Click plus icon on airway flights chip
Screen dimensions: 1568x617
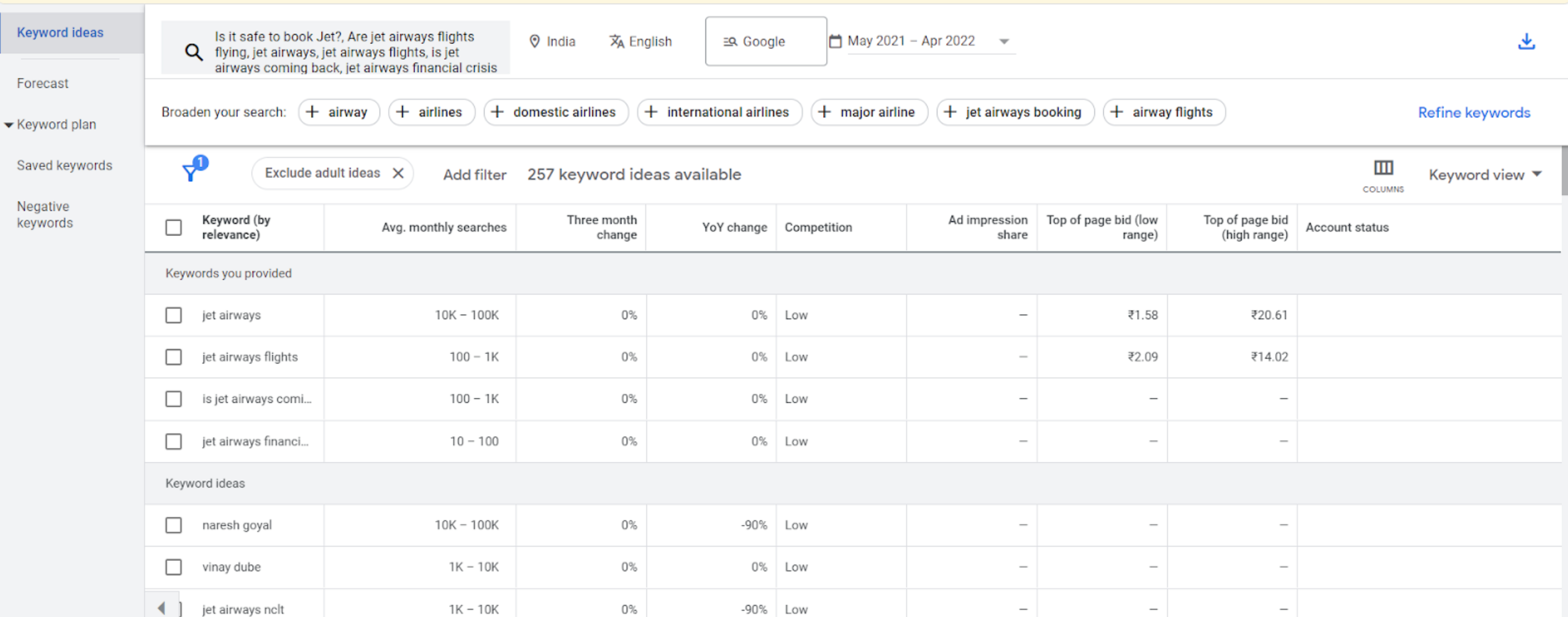tap(1116, 112)
